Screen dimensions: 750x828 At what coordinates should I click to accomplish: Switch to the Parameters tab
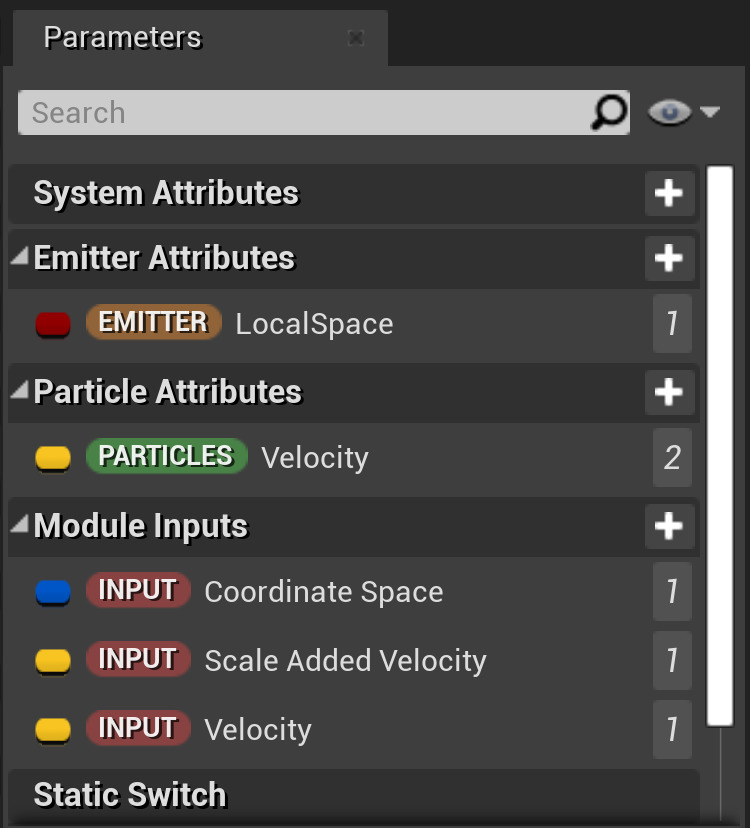click(x=122, y=38)
